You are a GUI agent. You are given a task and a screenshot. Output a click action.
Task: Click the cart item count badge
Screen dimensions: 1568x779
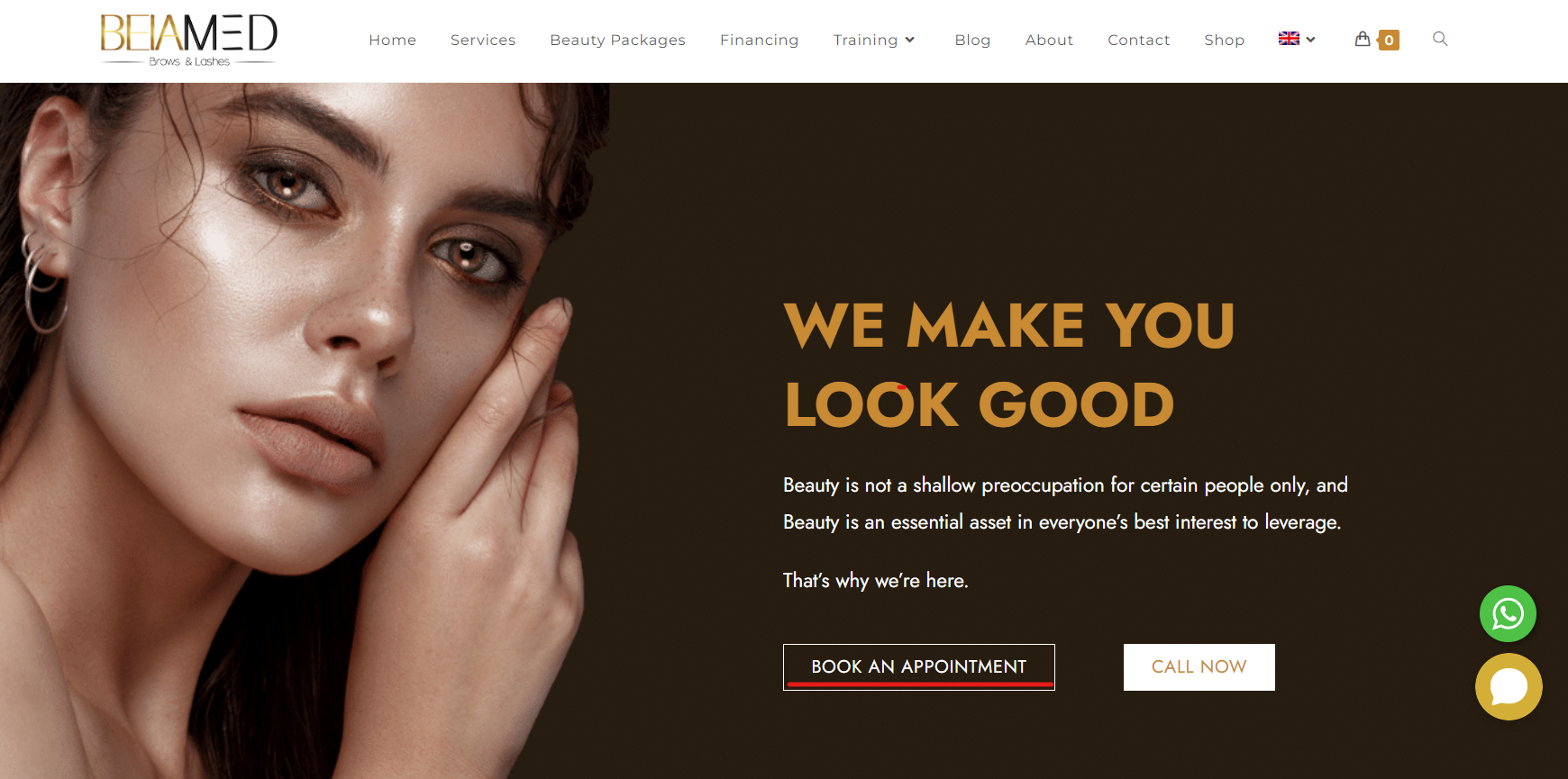tap(1389, 41)
